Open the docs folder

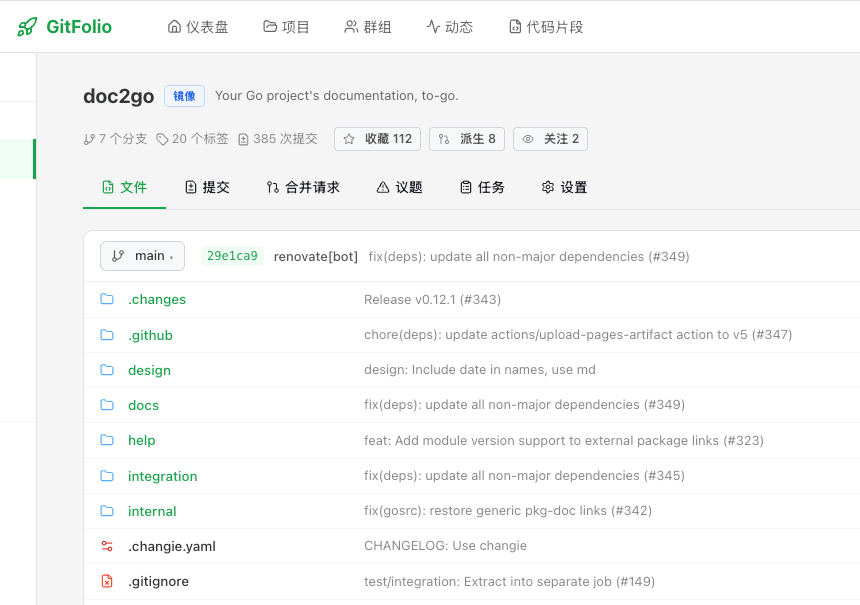click(144, 405)
